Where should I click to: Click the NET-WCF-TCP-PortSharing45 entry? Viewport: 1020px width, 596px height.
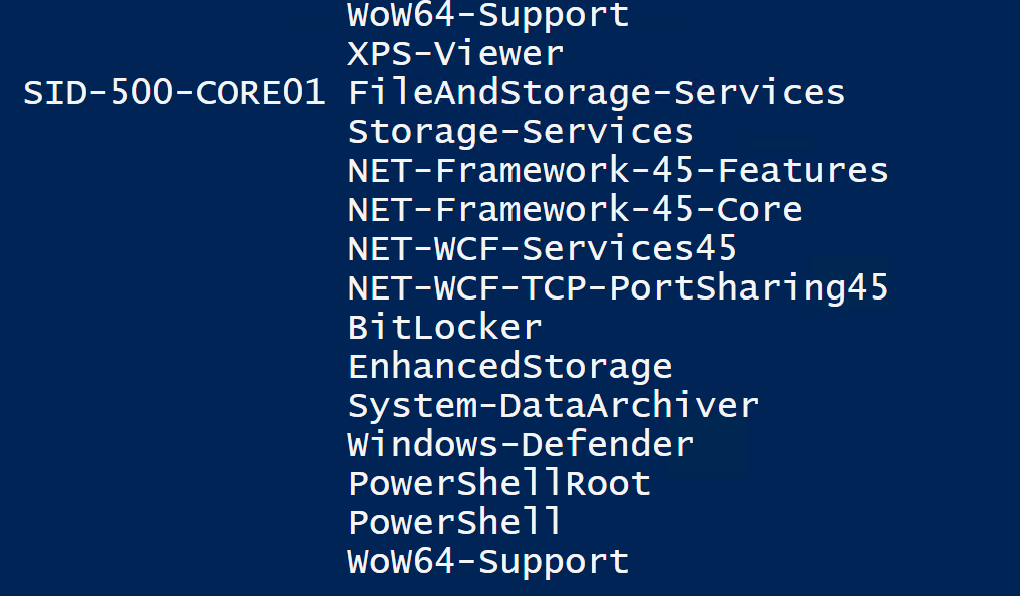click(x=618, y=288)
